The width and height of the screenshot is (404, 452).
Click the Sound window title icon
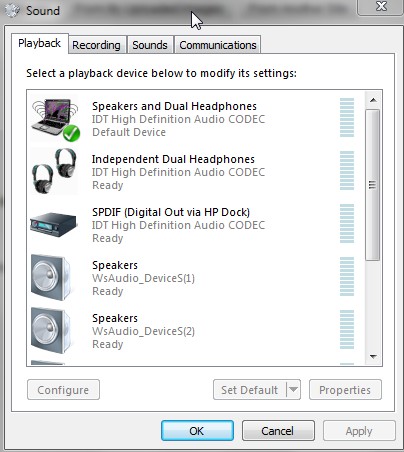13,10
